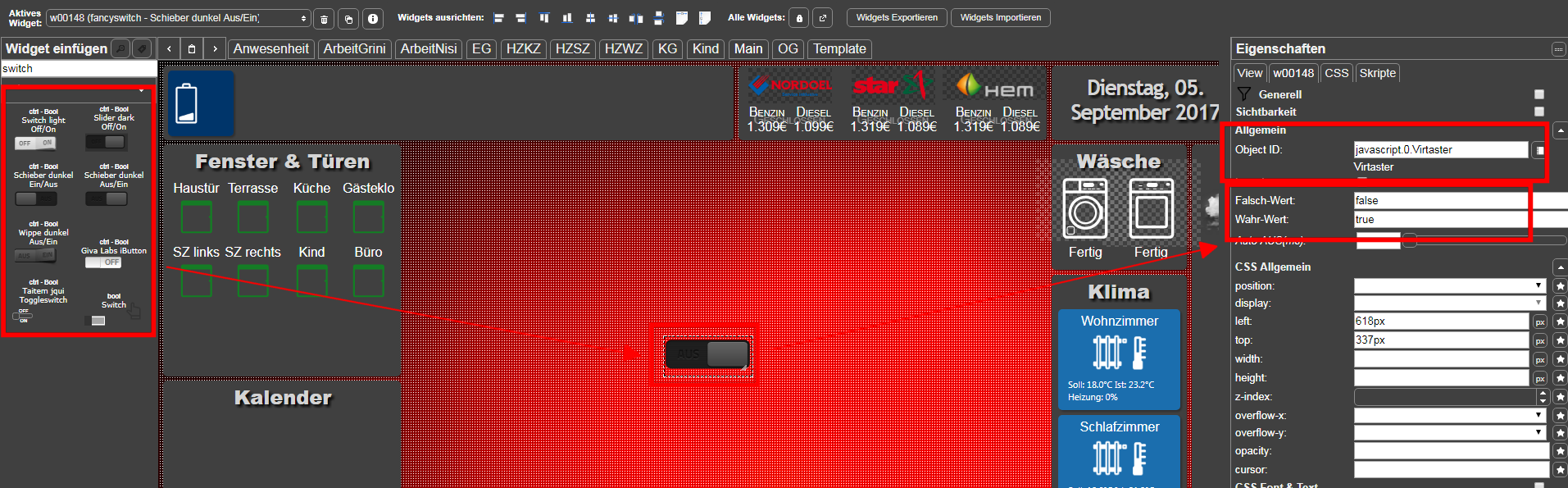Click the washing machine icon under Wäsche
Viewport: 1568px width, 488px height.
[x=1084, y=208]
